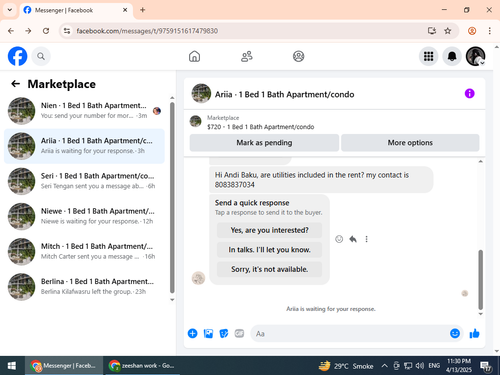This screenshot has width=500, height=375.
Task: Open Windows notification center
Action: 486,366
